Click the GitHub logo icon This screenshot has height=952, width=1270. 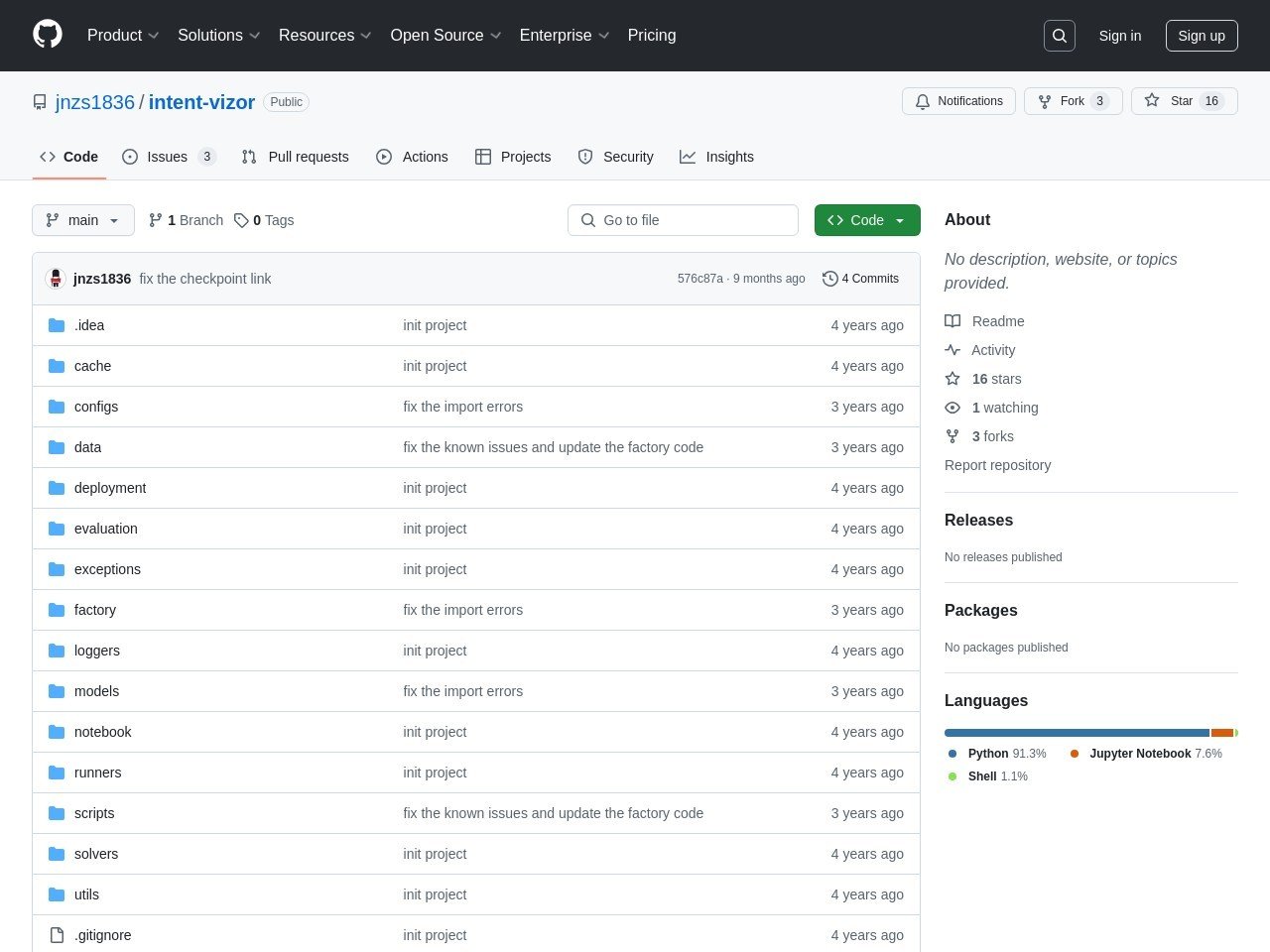point(48,35)
